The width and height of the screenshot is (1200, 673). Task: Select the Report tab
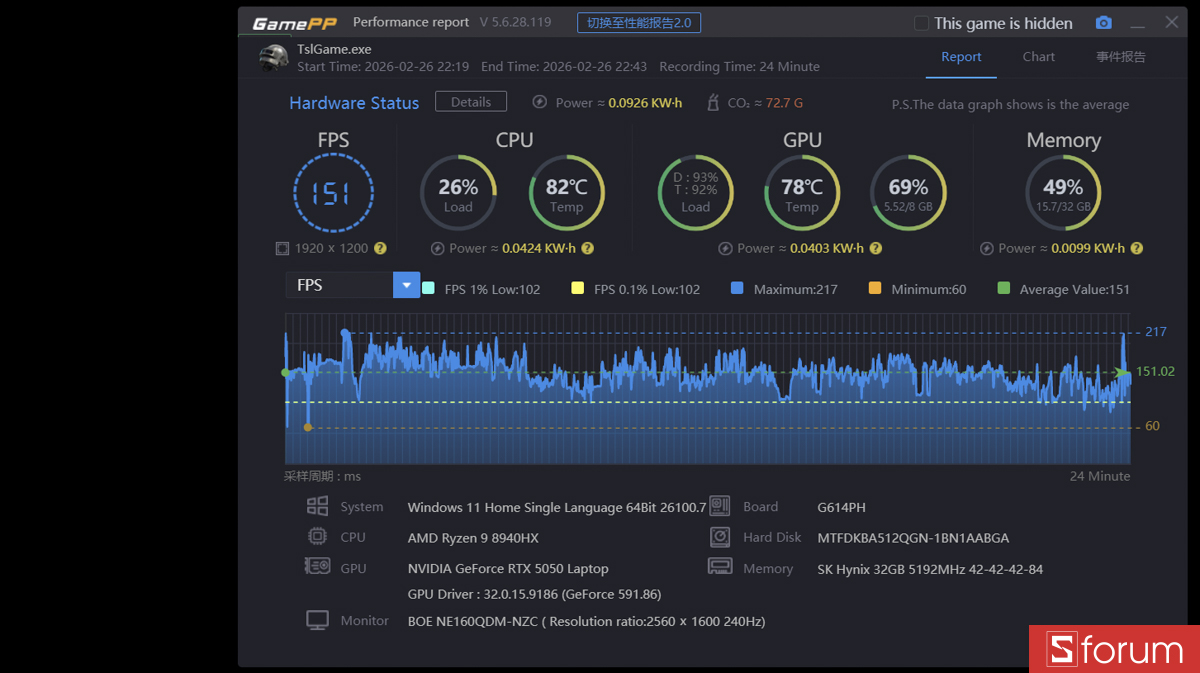coord(961,57)
